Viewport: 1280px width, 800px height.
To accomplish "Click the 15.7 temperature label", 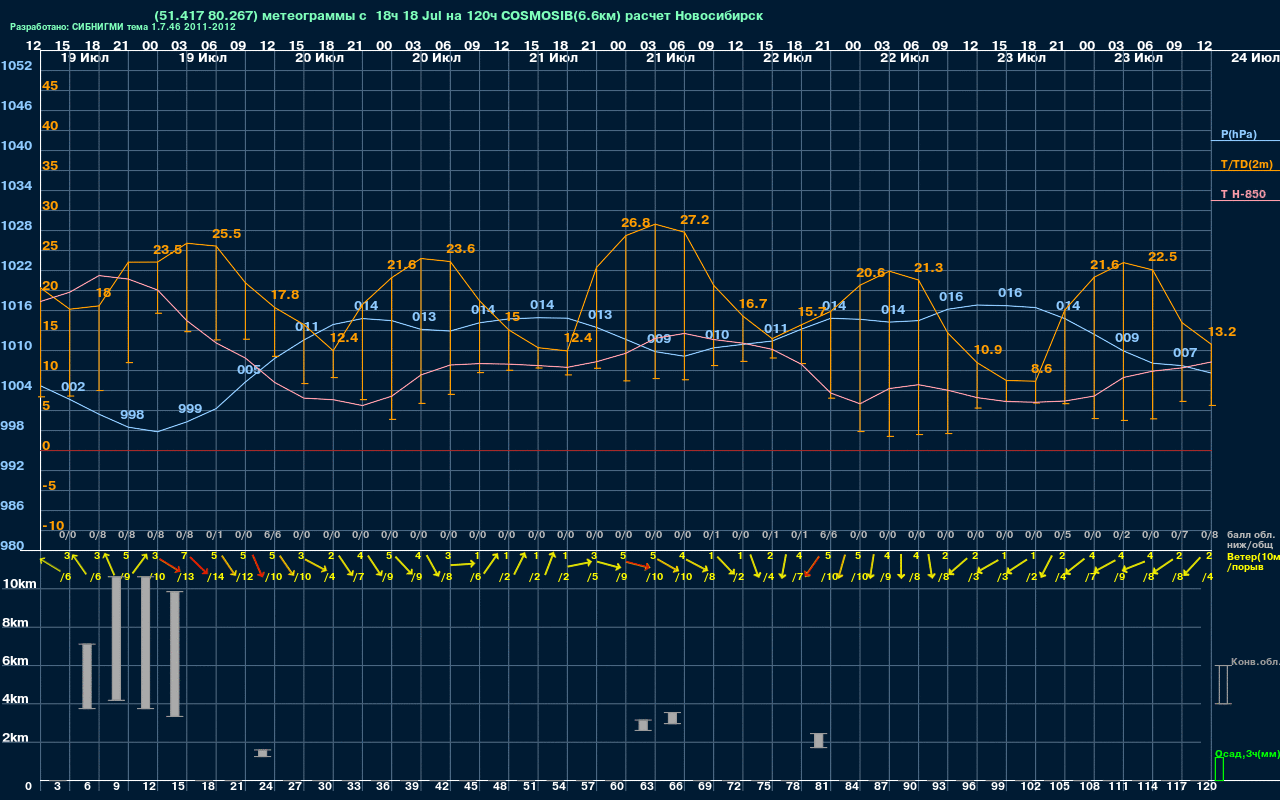I will tap(813, 311).
